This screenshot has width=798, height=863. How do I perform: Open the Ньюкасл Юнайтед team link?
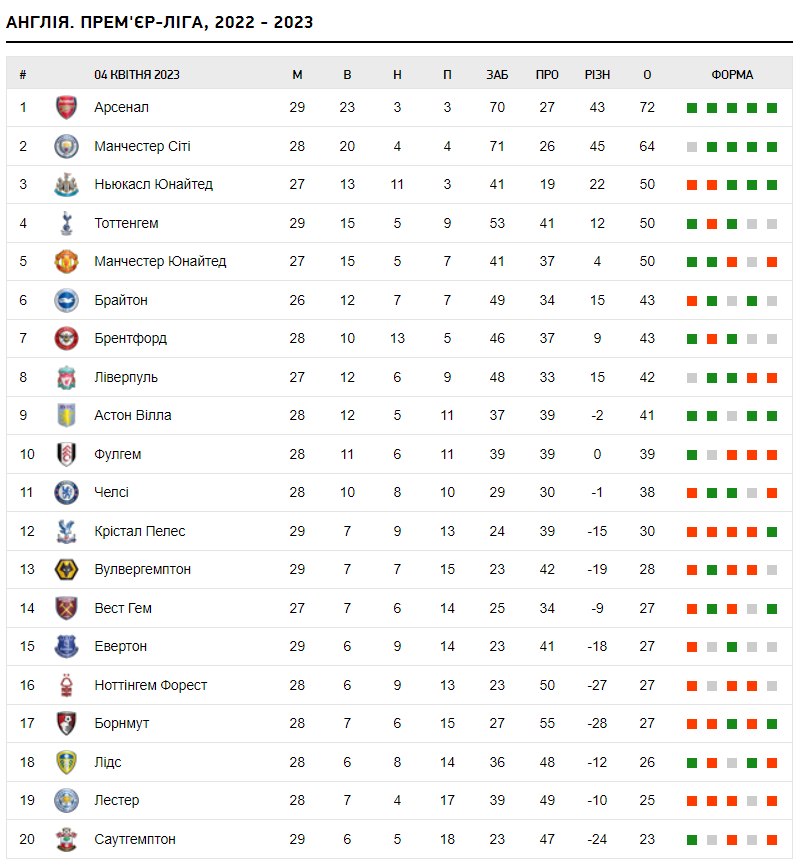pyautogui.click(x=153, y=185)
